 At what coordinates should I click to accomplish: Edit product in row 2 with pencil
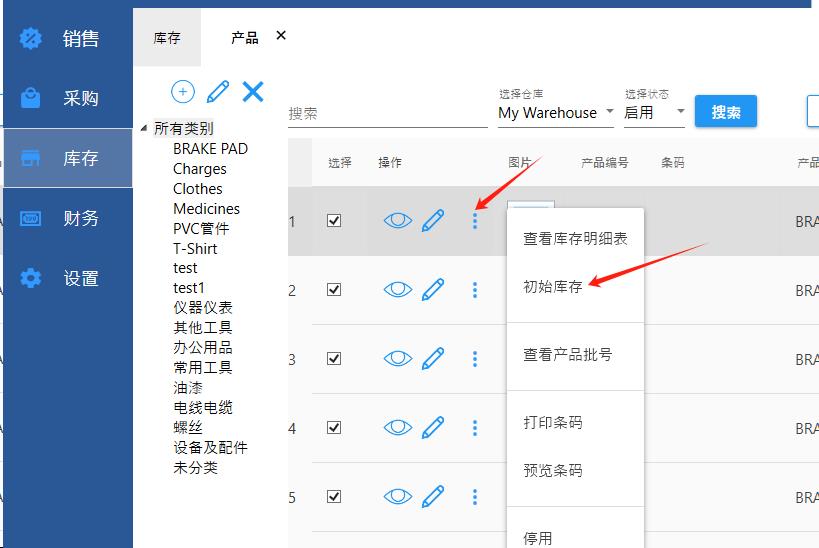[433, 290]
